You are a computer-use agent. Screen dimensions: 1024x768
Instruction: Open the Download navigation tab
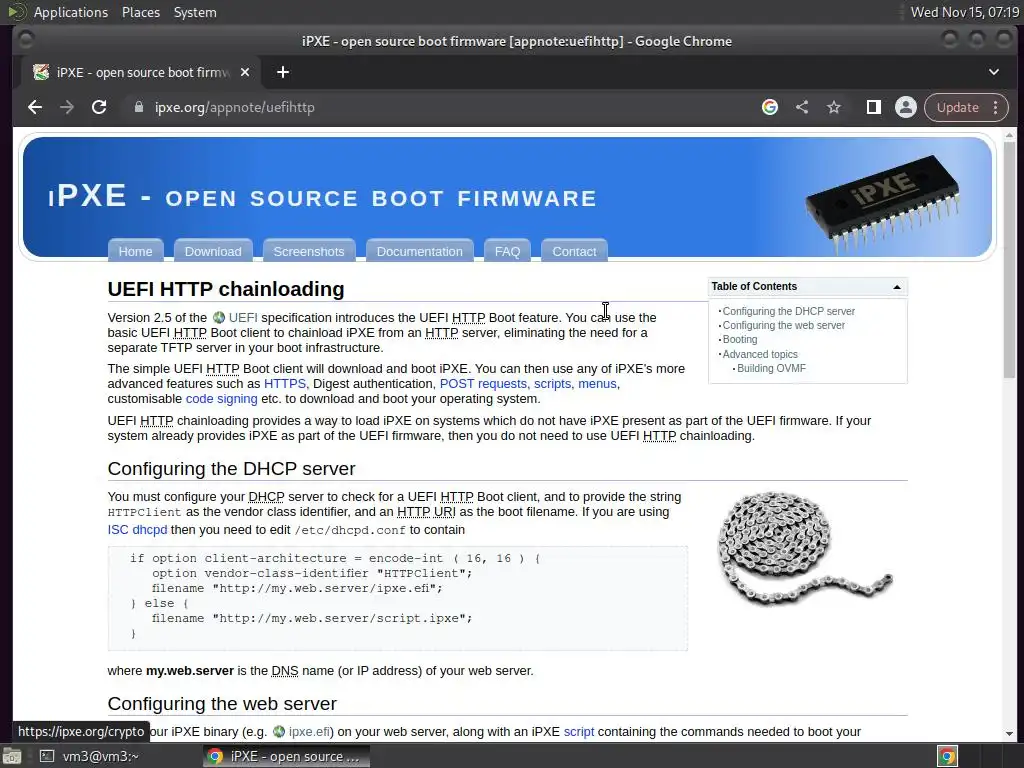213,251
